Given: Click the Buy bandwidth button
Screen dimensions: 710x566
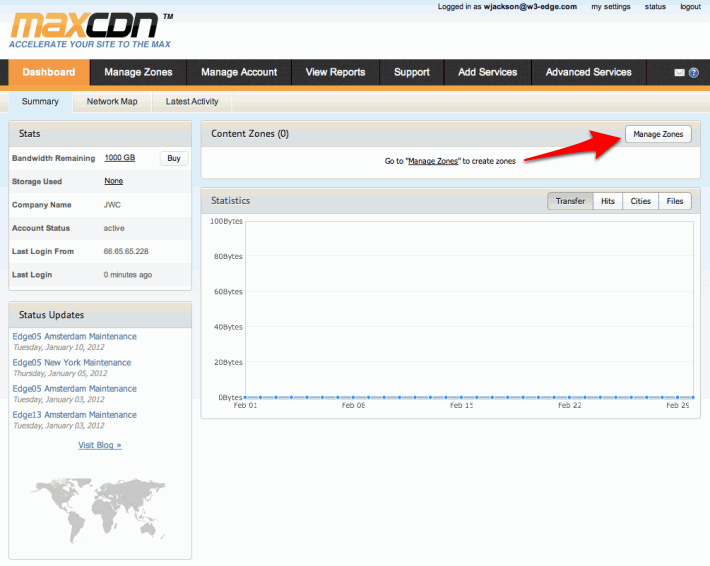Looking at the screenshot, I should (174, 158).
